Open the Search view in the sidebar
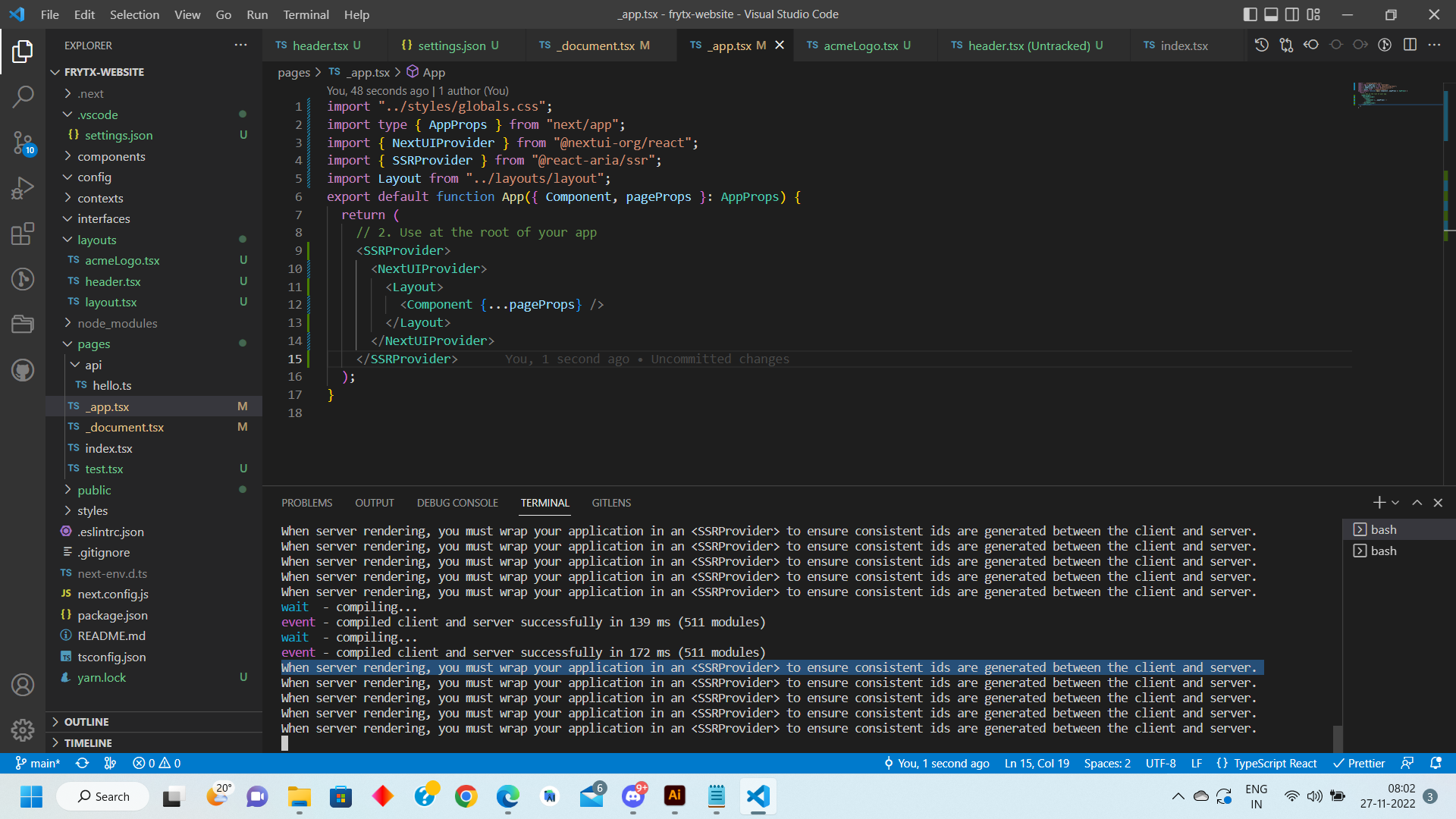Viewport: 1456px width, 819px height. coord(23,97)
